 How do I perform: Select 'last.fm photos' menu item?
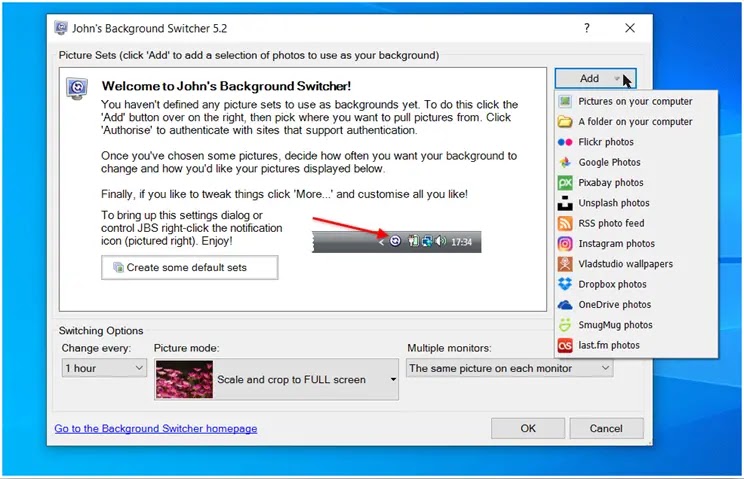click(636, 345)
